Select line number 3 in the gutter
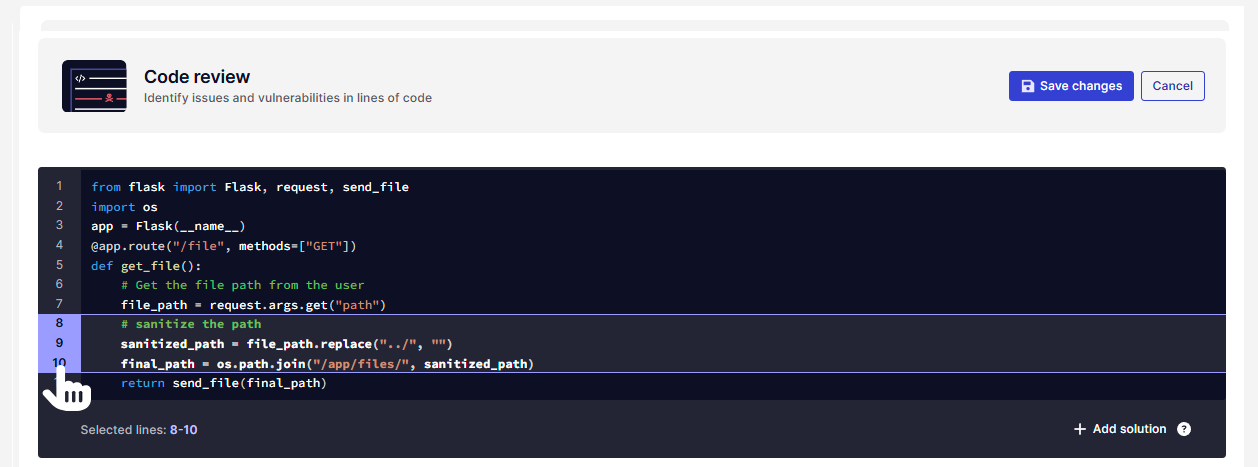1258x467 pixels. point(59,226)
